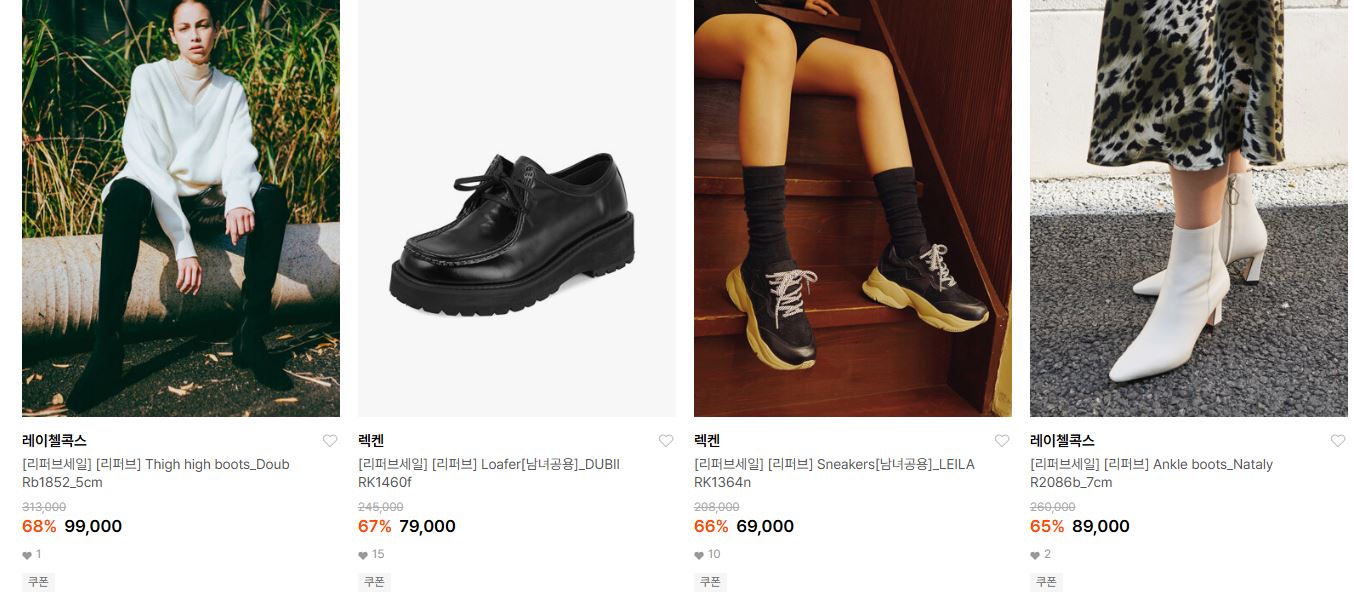Open the black loafer product image
This screenshot has height=598, width=1354.
[x=517, y=208]
